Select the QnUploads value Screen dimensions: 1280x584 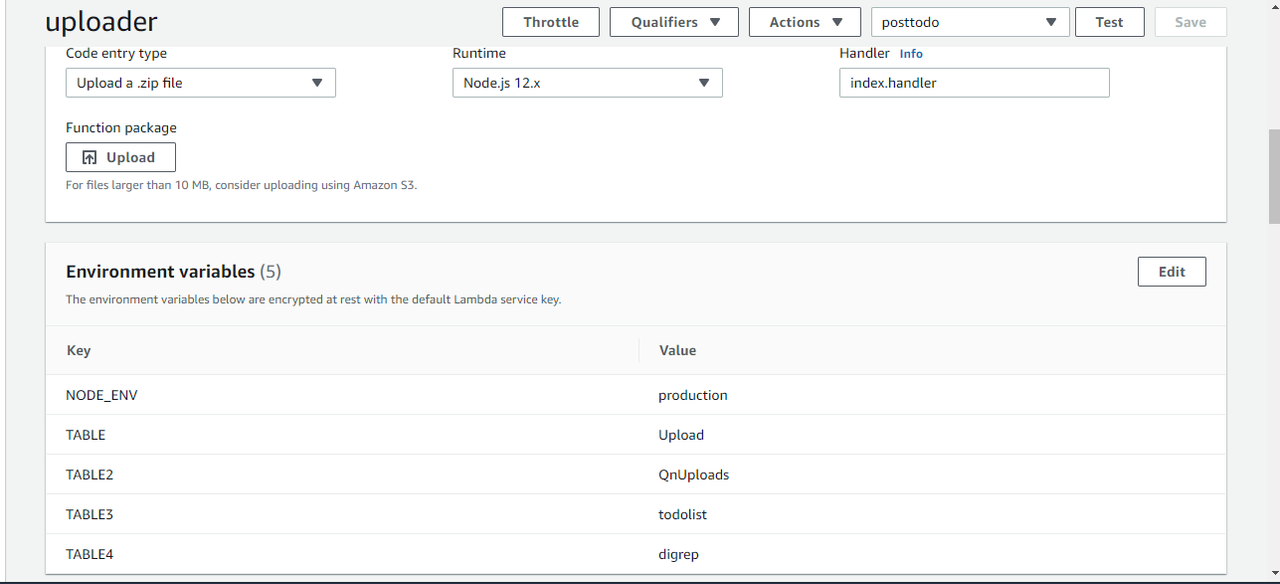(x=694, y=475)
